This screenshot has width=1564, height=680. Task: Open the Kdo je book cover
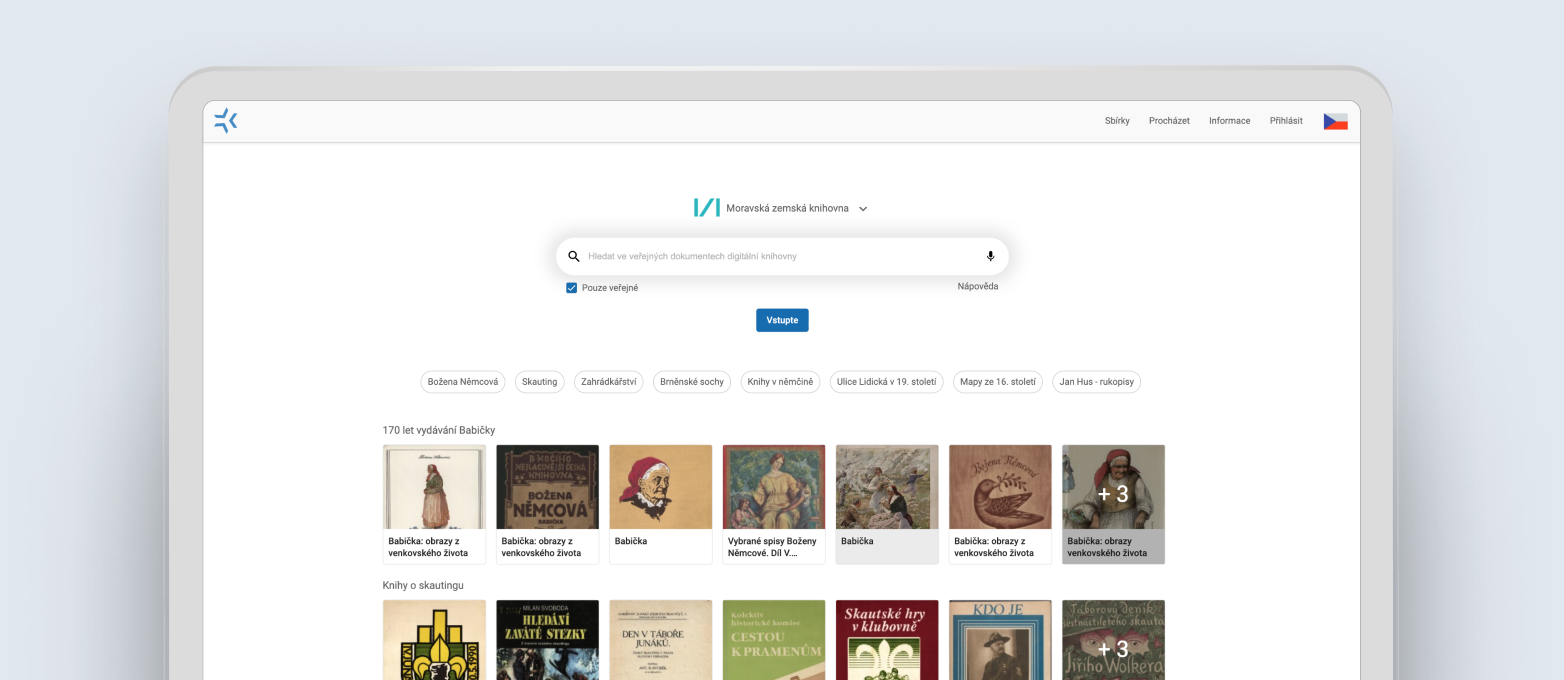pyautogui.click(x=1000, y=640)
